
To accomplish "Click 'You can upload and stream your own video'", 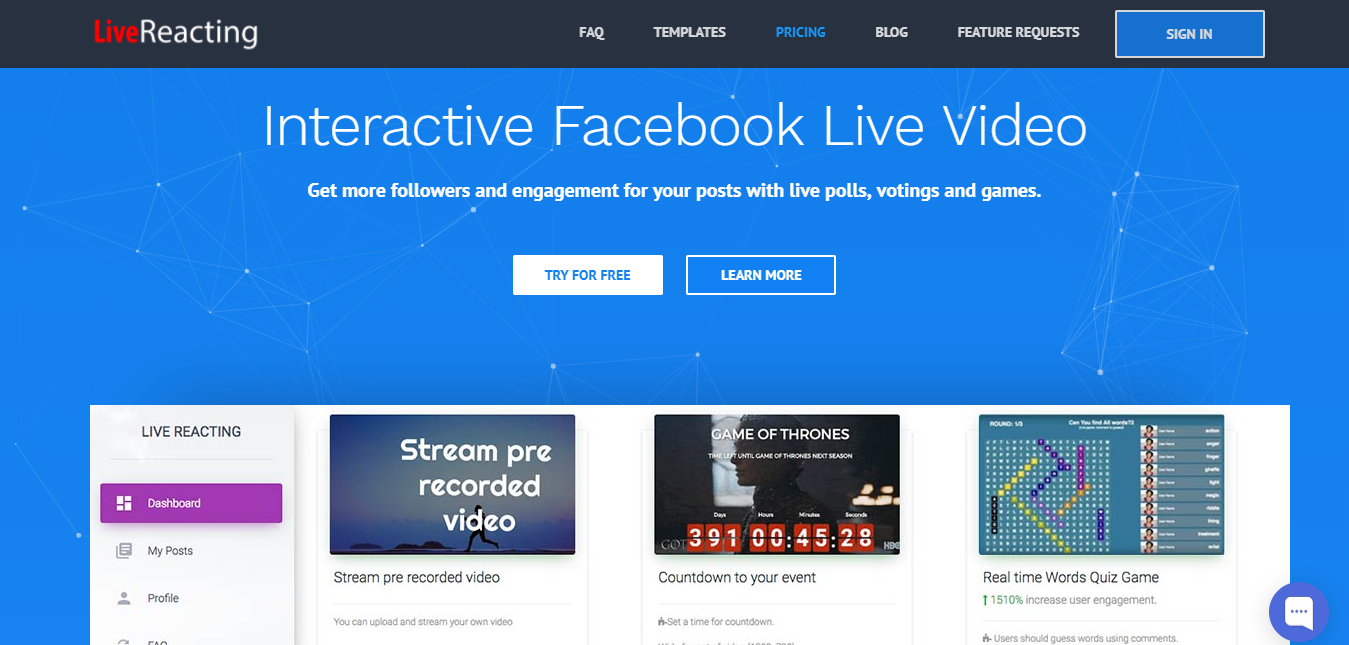I will (423, 622).
